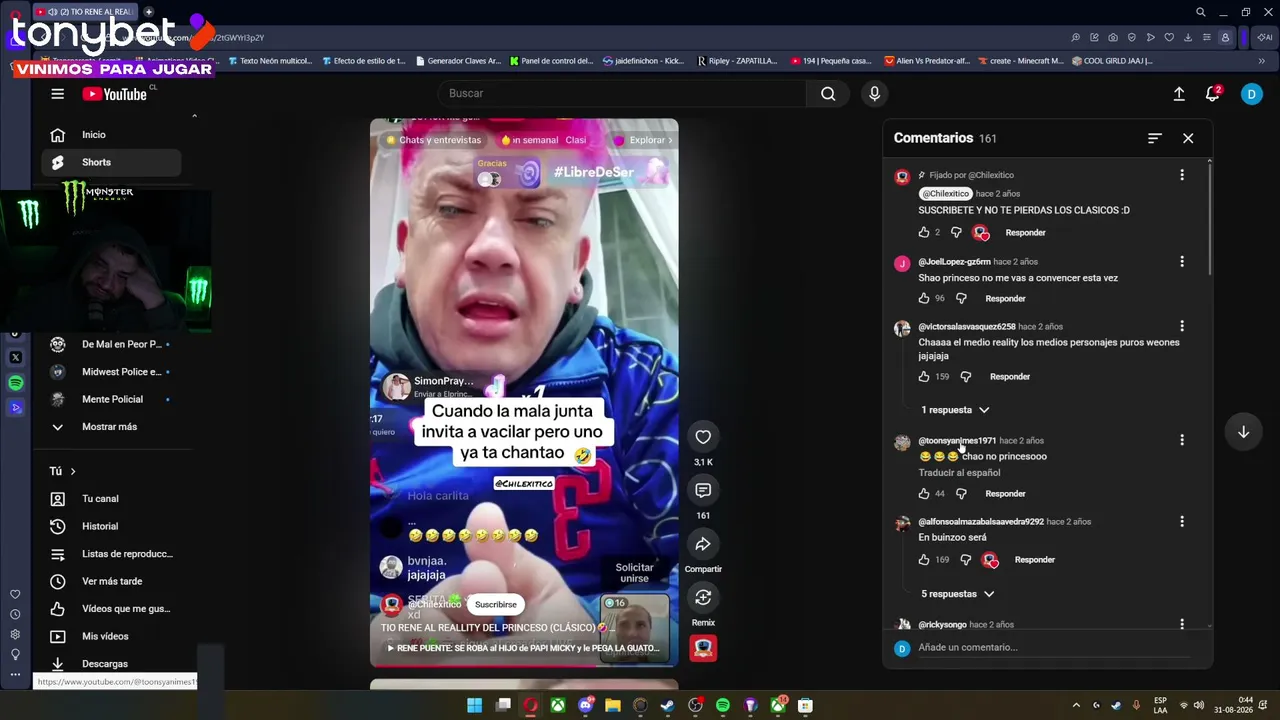
Task: Close the Comentarios panel
Action: tap(1188, 138)
